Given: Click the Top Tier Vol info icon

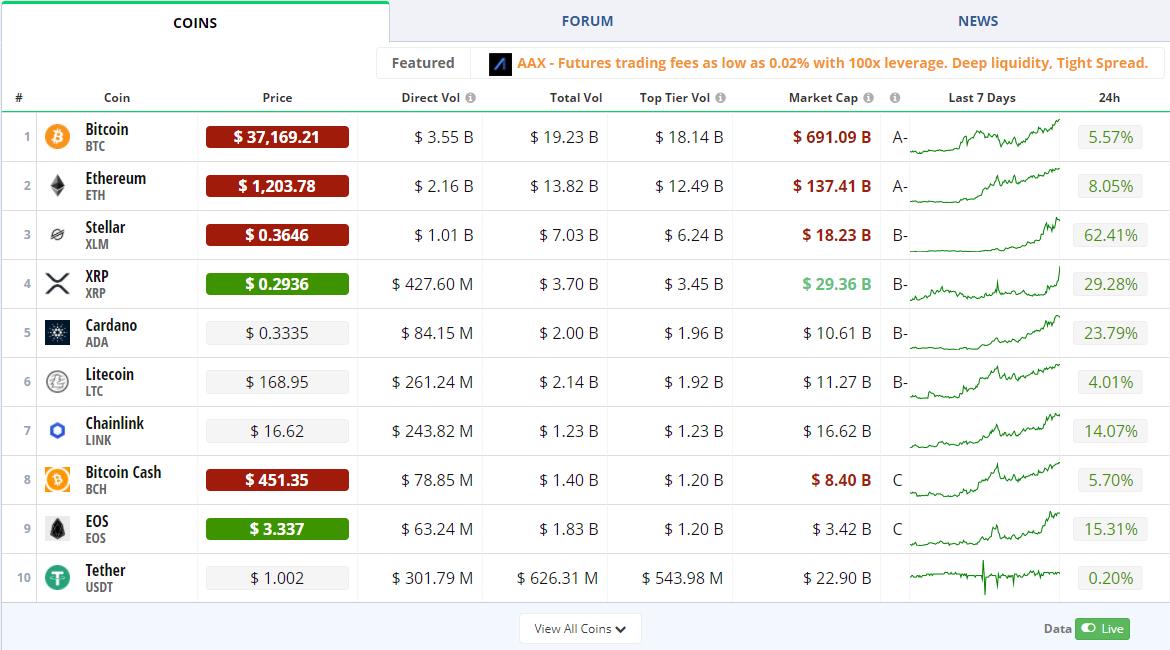Looking at the screenshot, I should [x=721, y=98].
